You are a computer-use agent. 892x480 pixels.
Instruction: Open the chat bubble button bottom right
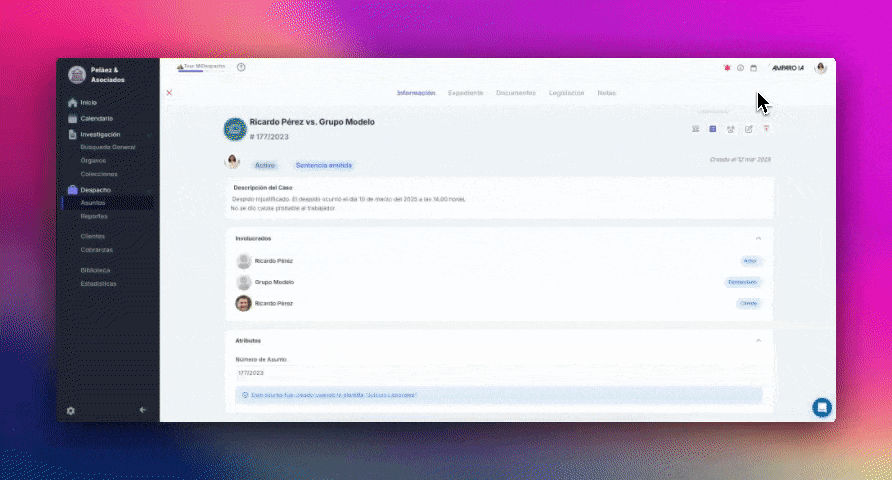[x=822, y=407]
